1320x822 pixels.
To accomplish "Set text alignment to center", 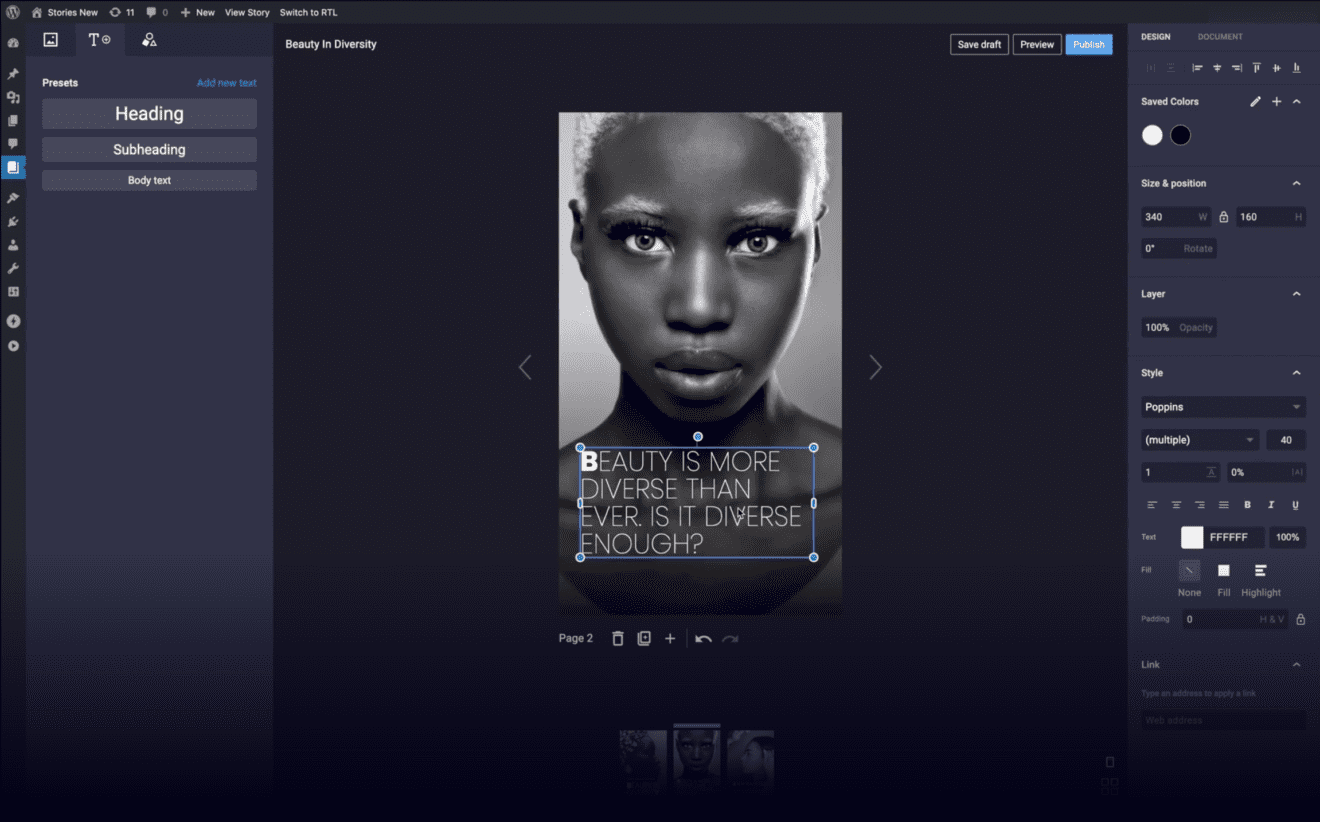I will point(1176,505).
